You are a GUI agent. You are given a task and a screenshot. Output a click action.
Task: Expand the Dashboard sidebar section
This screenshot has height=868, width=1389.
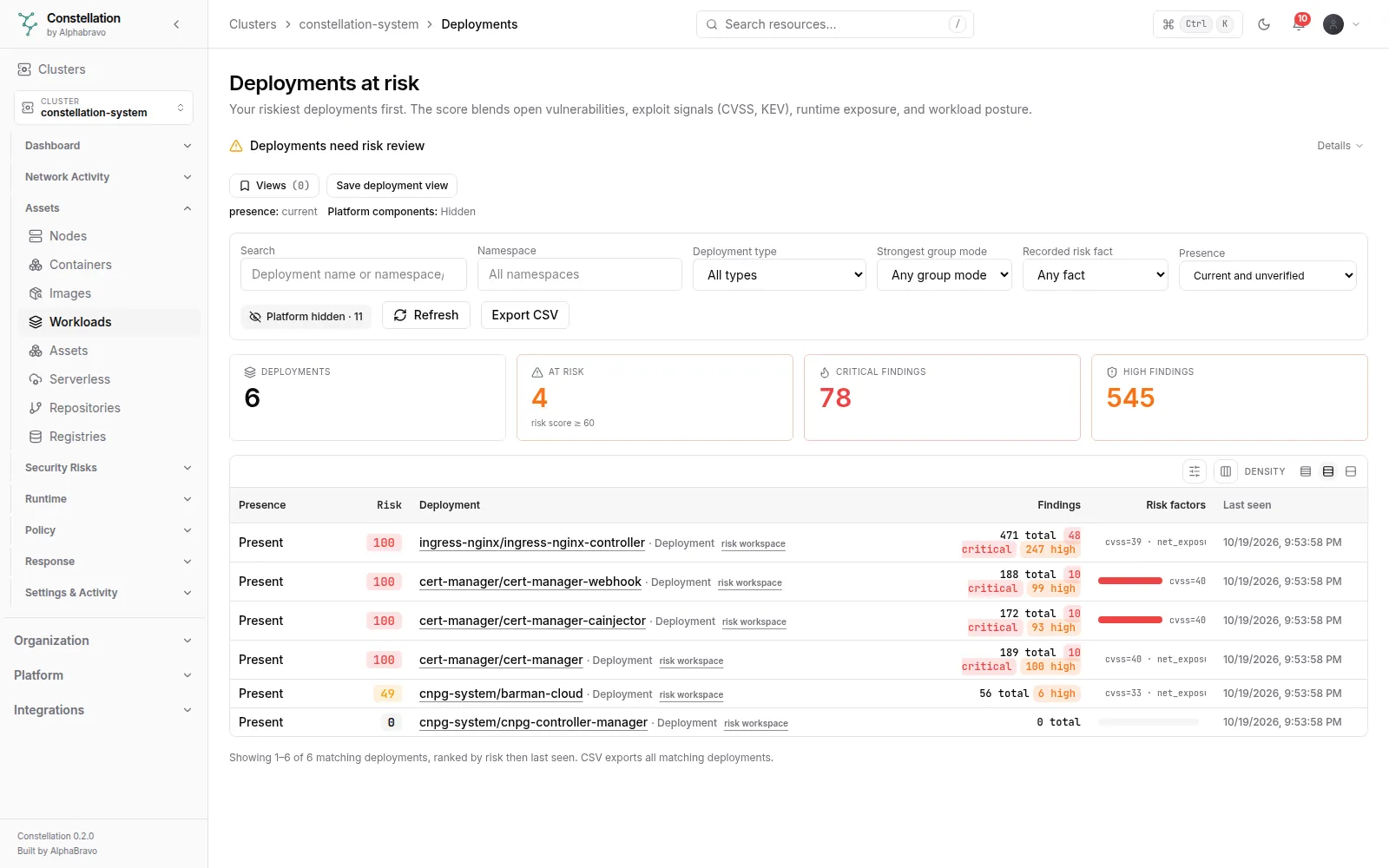click(x=109, y=146)
